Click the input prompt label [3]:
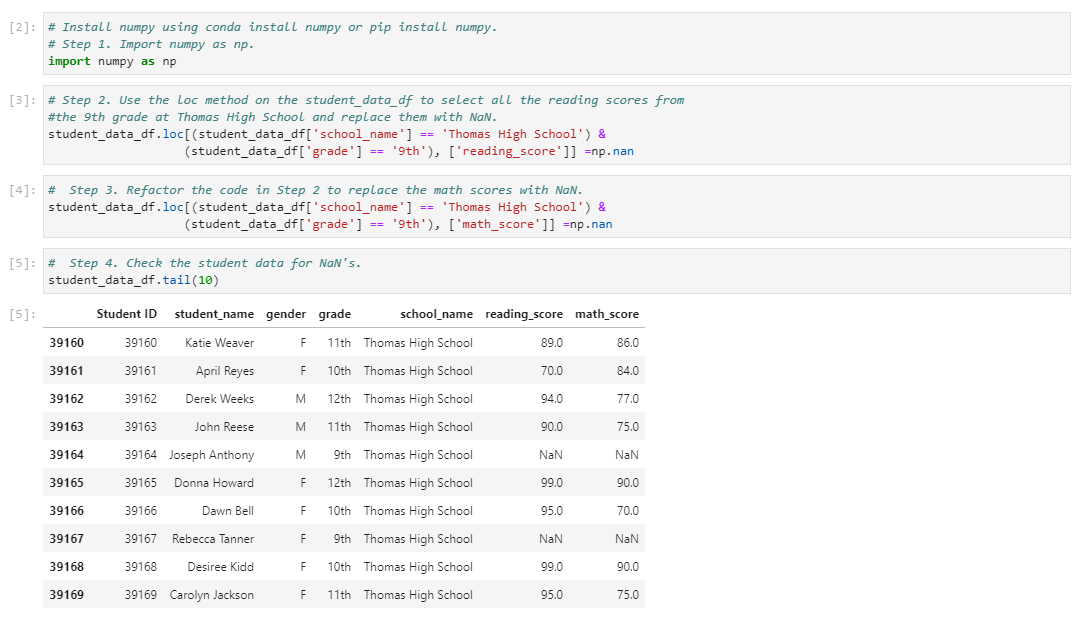Viewport: 1085px width, 633px height. point(22,101)
